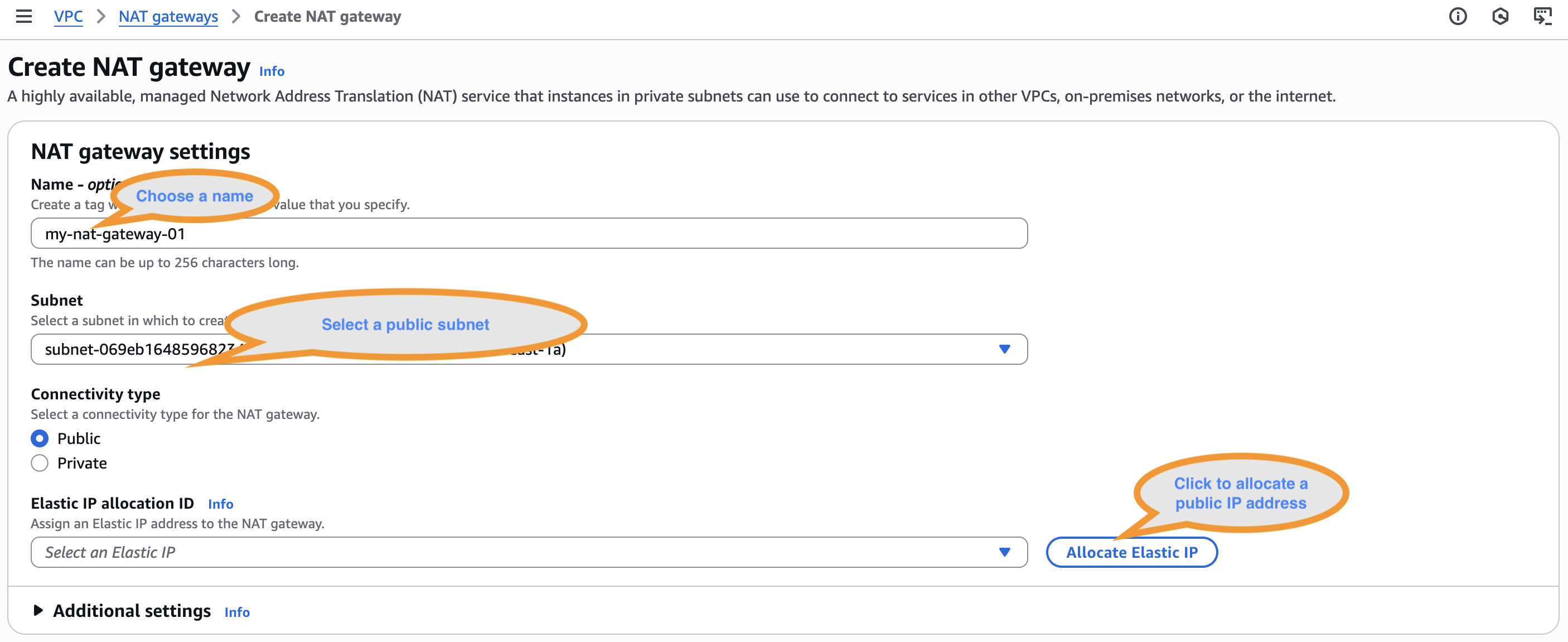1568x642 pixels.
Task: Click the info circle icon in header
Action: 1457,16
